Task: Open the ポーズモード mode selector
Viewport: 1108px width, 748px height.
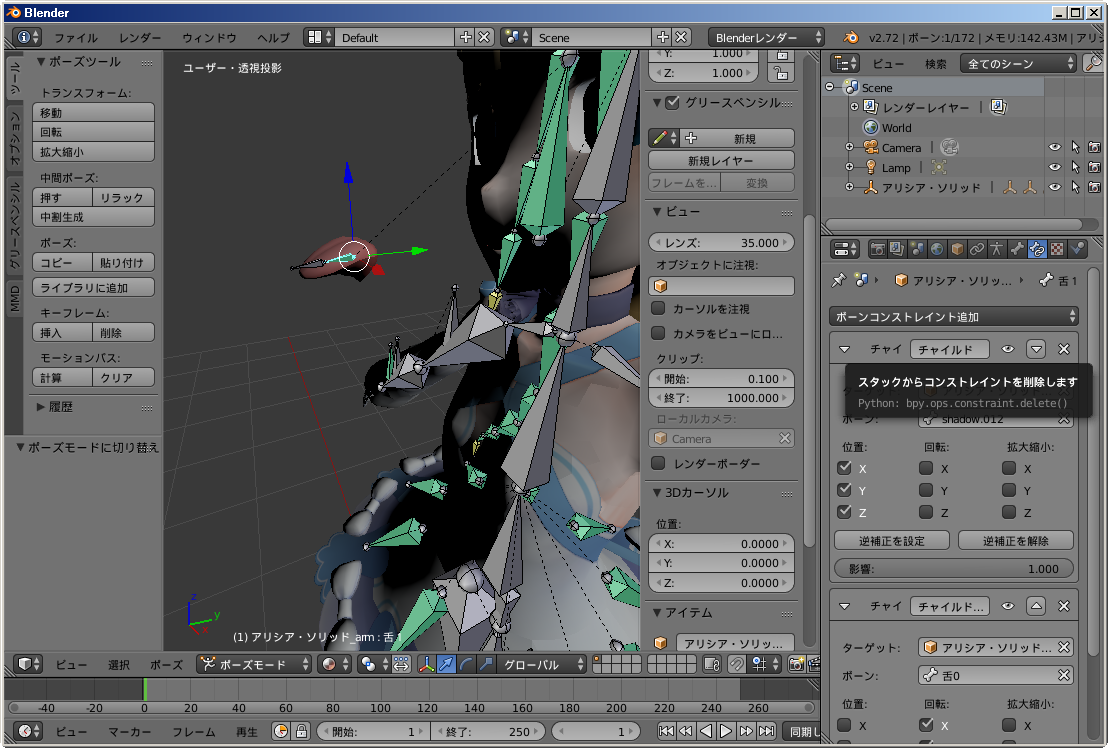Action: click(254, 664)
